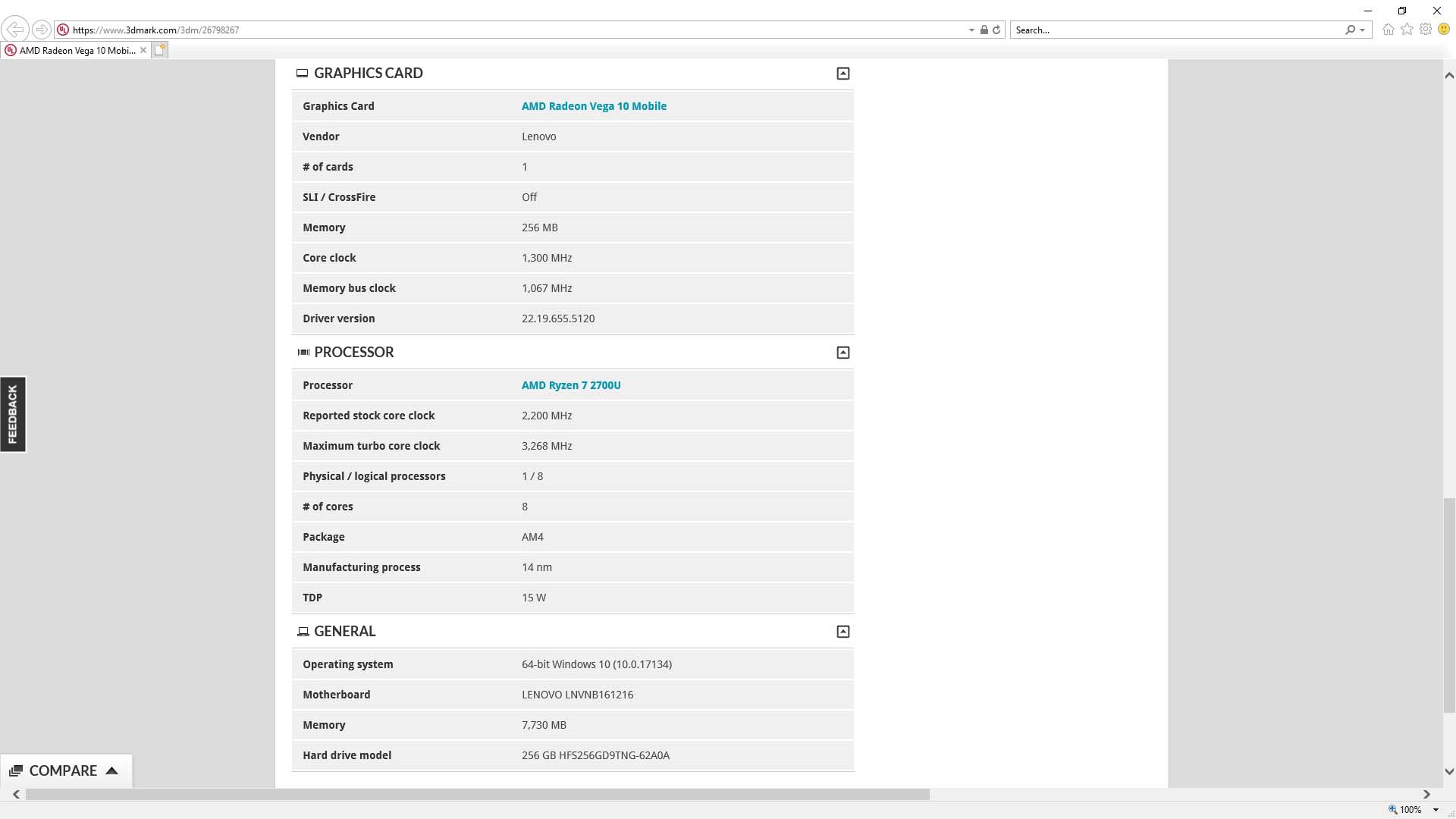Click the Graphics Card section icon
This screenshot has width=1456, height=819.
[302, 74]
